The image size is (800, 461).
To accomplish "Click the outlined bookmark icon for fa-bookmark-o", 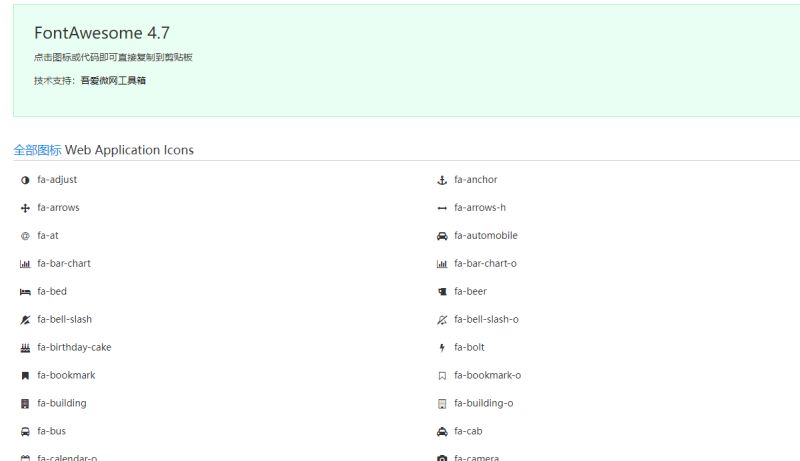I will click(442, 376).
